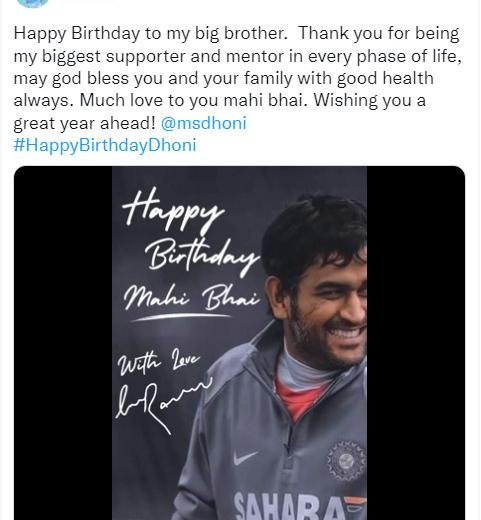This screenshot has width=481, height=520.
Task: Click the white brush underline below Mahi Bhai
Action: click(181, 317)
